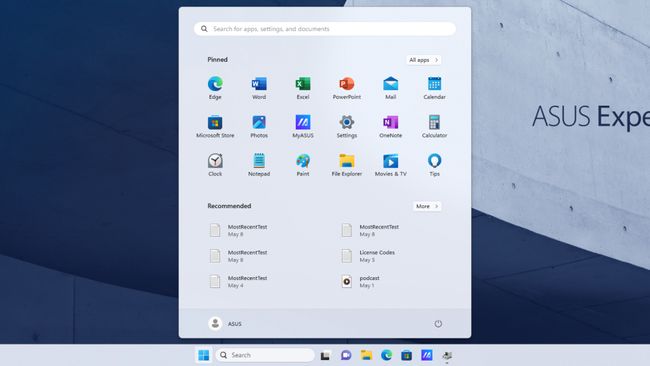Open Microsoft Store from the taskbar
This screenshot has width=650, height=366.
(406, 355)
